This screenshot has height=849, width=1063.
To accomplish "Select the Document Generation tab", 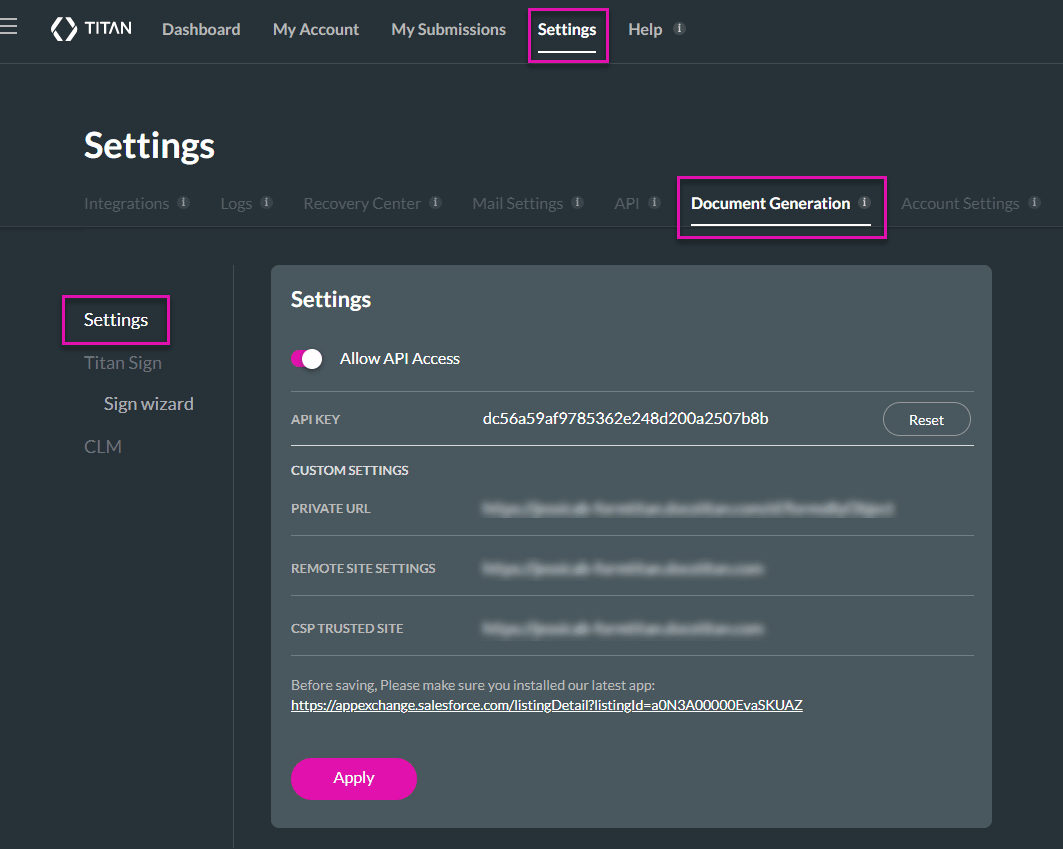I will [x=770, y=203].
